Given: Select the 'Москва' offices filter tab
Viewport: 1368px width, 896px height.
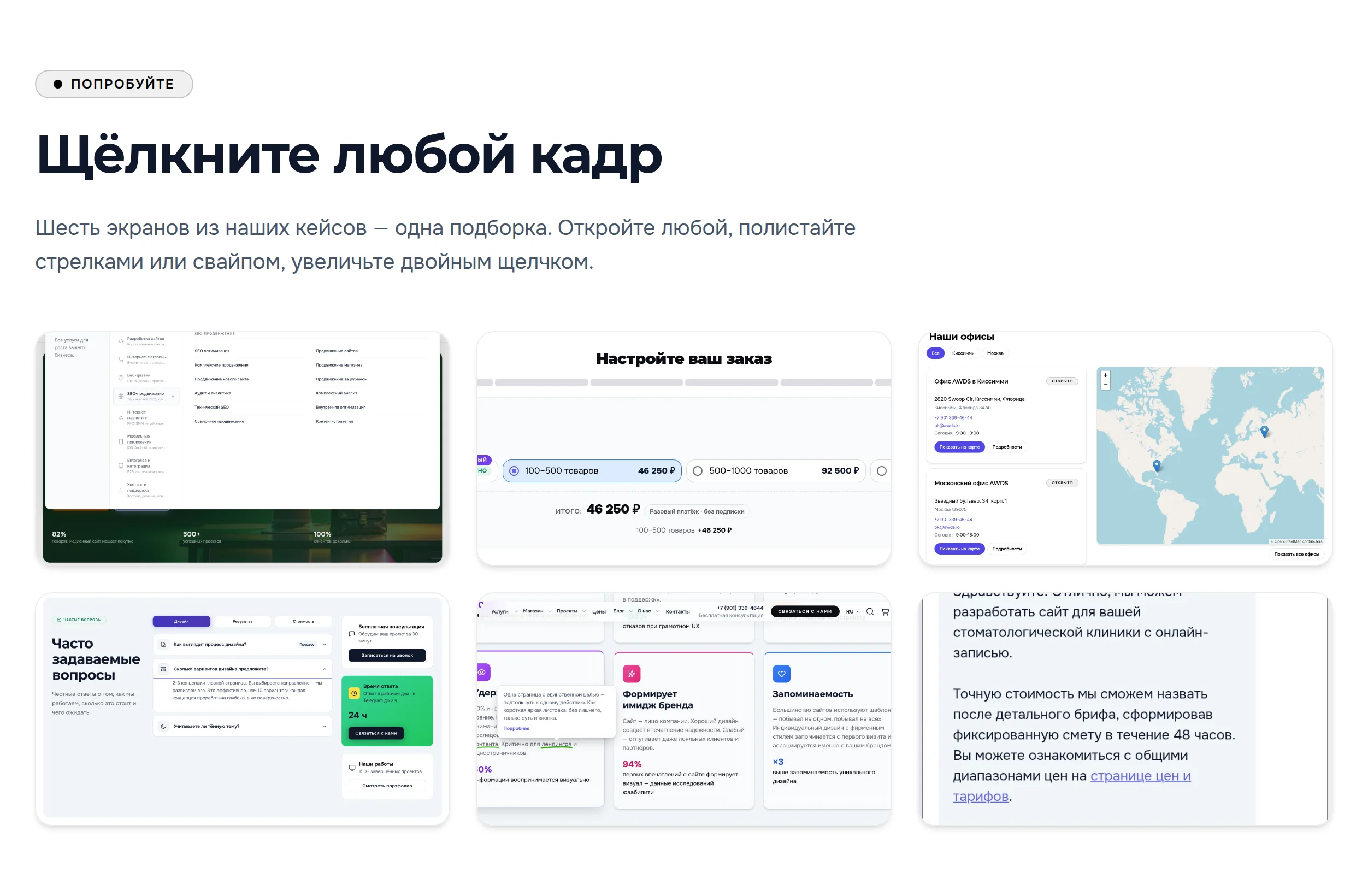Looking at the screenshot, I should (995, 353).
